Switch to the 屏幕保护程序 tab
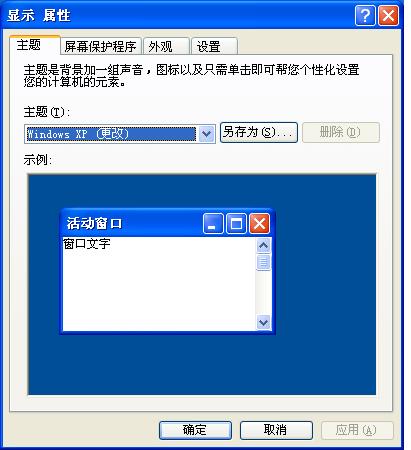 (101, 46)
